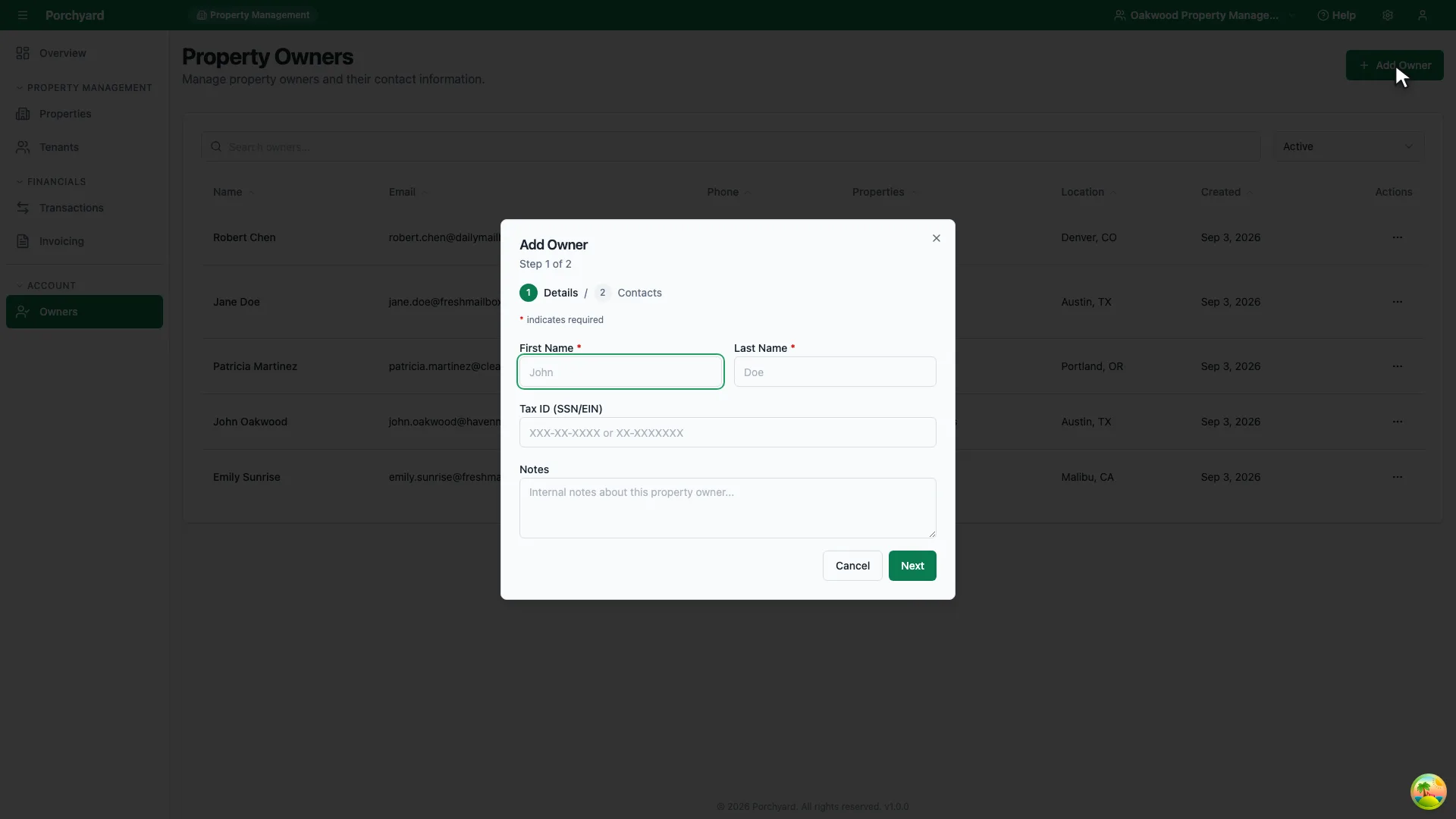This screenshot has height=819, width=1456.
Task: Click into the Notes textarea
Action: [728, 508]
